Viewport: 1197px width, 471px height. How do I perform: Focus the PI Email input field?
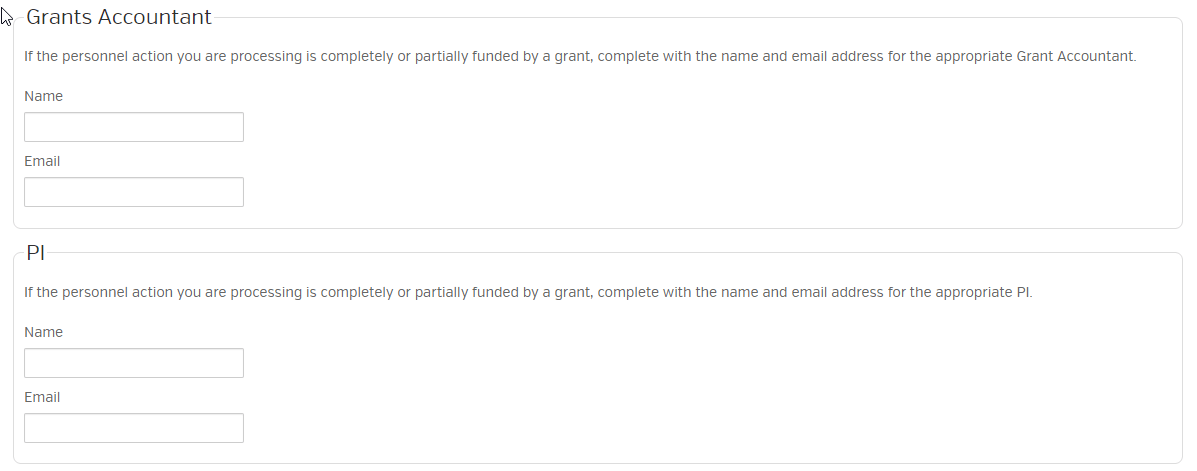[134, 428]
